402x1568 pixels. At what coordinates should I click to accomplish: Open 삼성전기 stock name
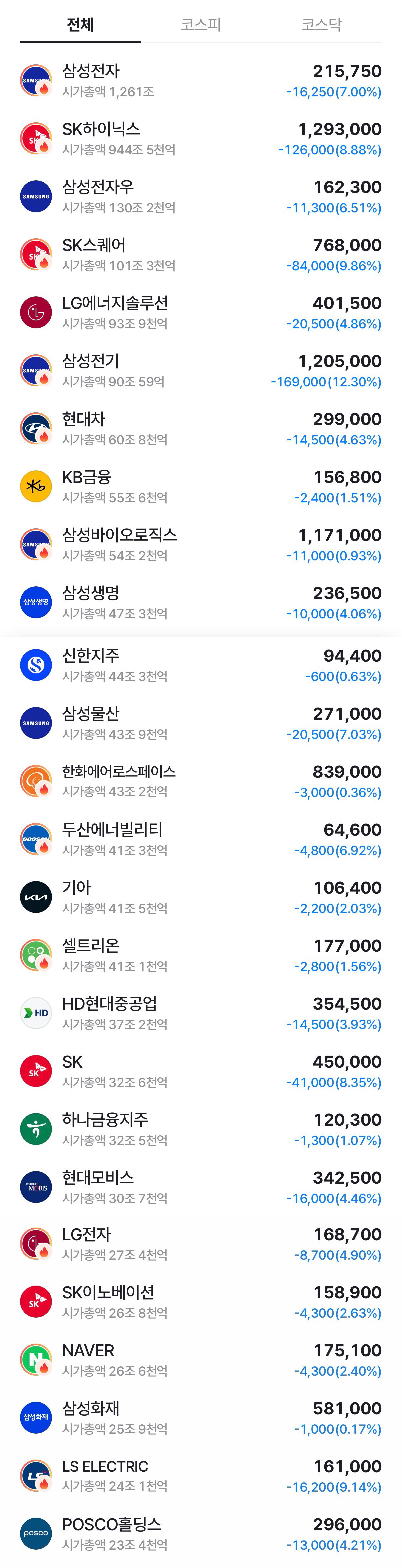[x=91, y=361]
